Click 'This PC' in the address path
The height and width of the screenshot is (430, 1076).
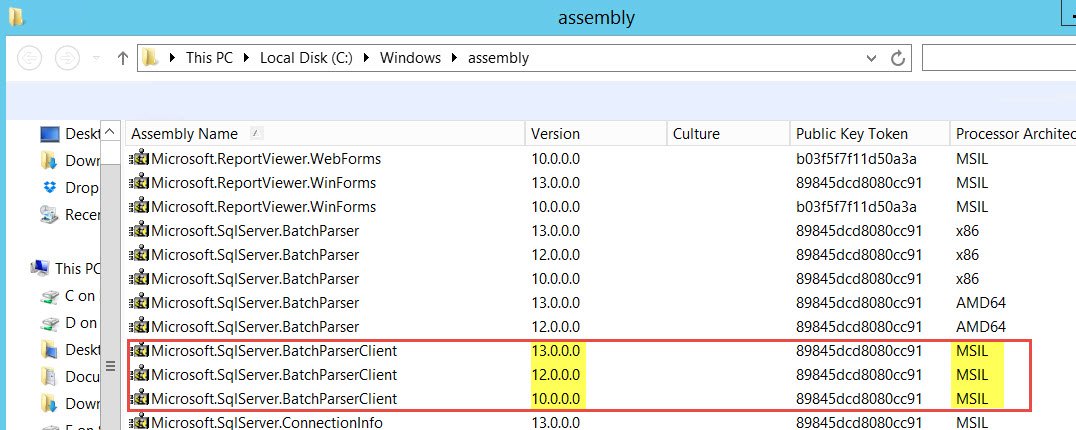pos(209,58)
